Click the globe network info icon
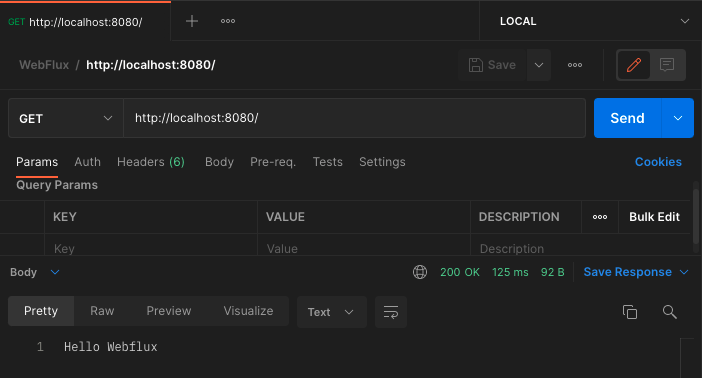The width and height of the screenshot is (702, 378). (x=420, y=272)
